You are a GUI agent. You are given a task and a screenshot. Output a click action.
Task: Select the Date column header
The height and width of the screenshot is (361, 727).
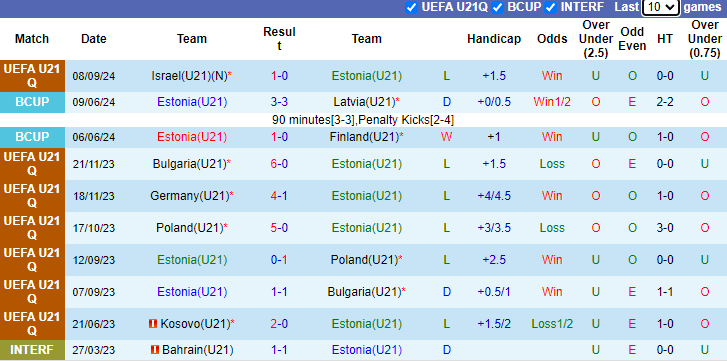(x=94, y=39)
